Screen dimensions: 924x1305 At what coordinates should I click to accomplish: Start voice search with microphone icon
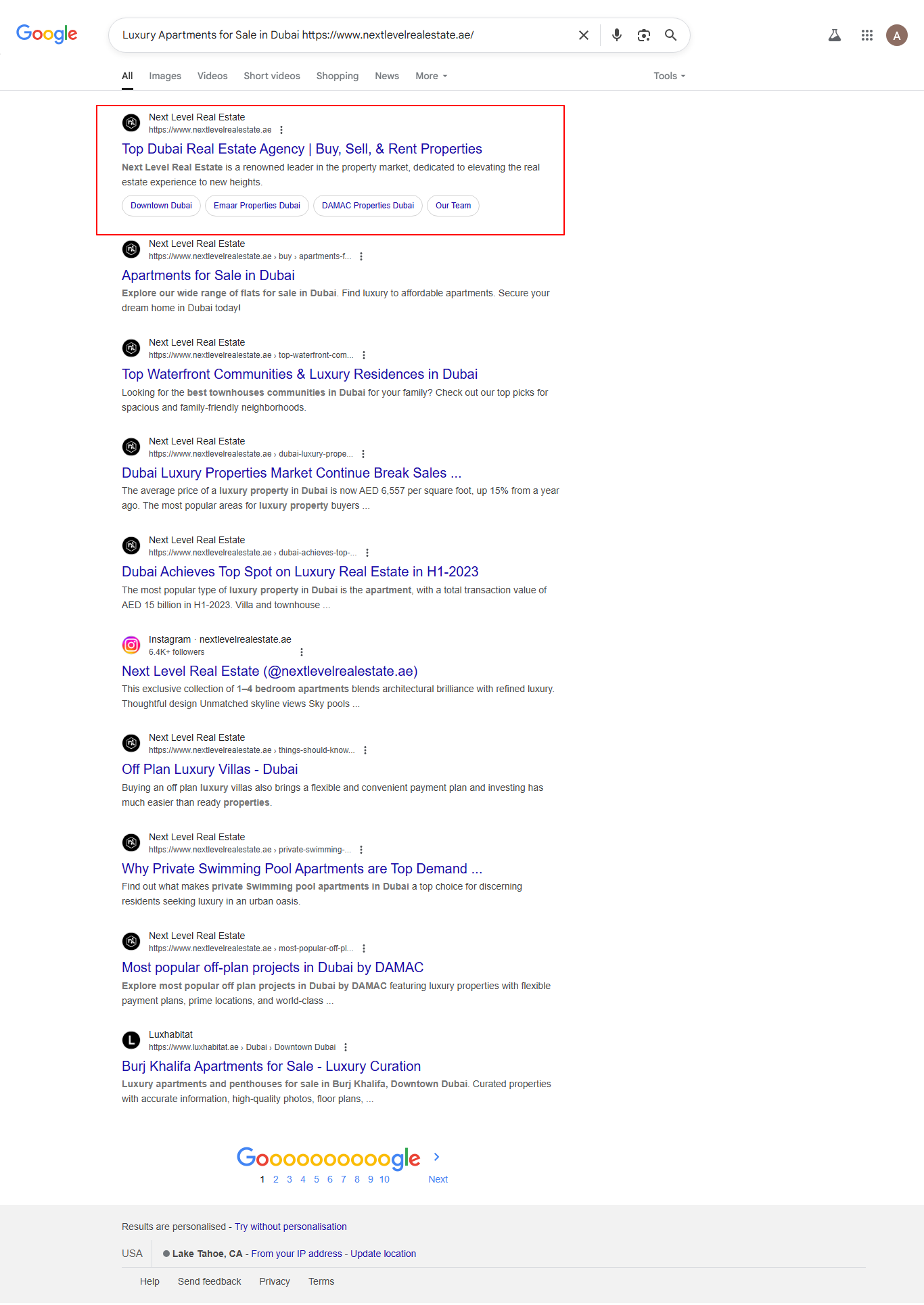tap(617, 35)
